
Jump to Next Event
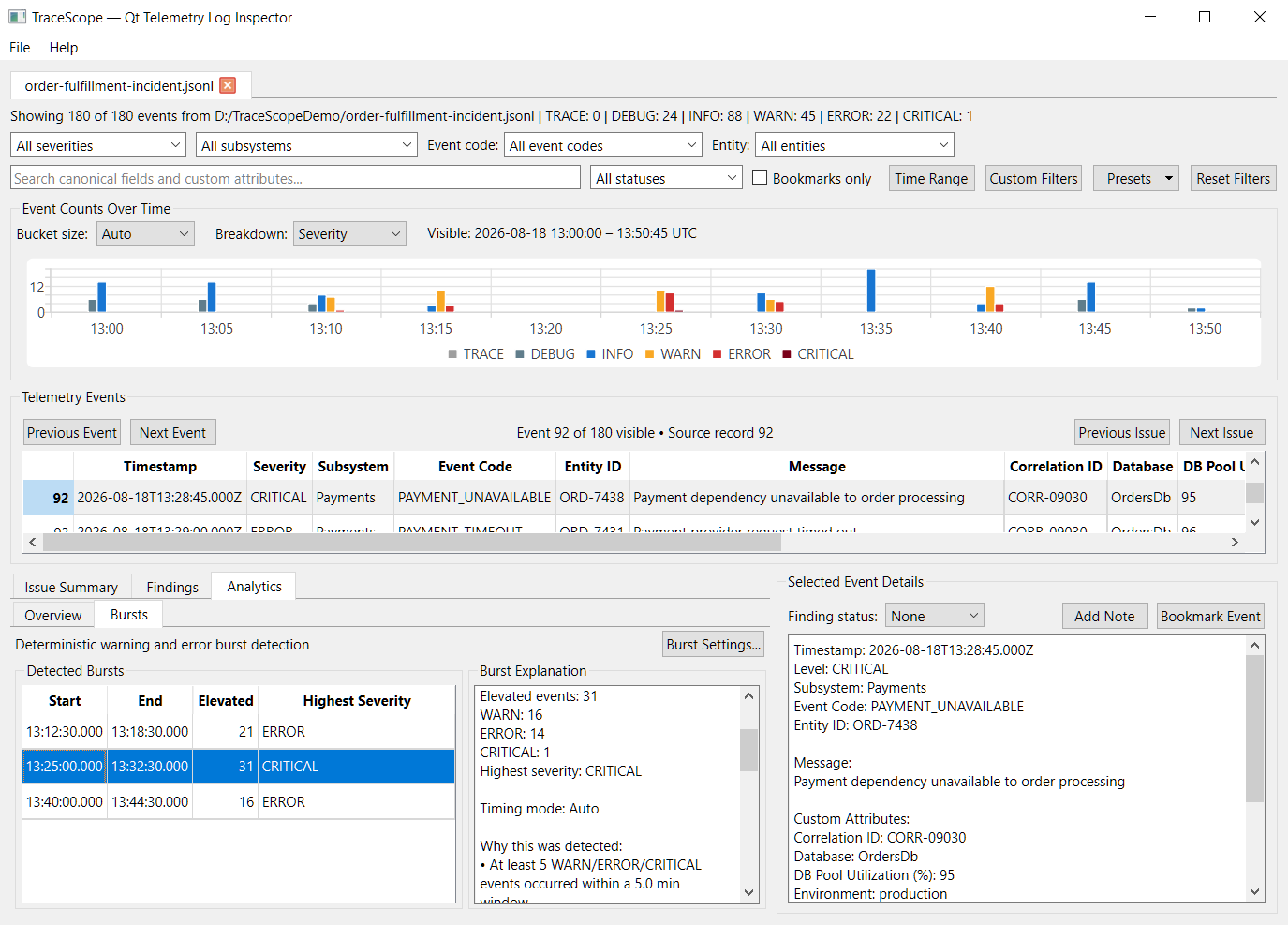tap(172, 432)
